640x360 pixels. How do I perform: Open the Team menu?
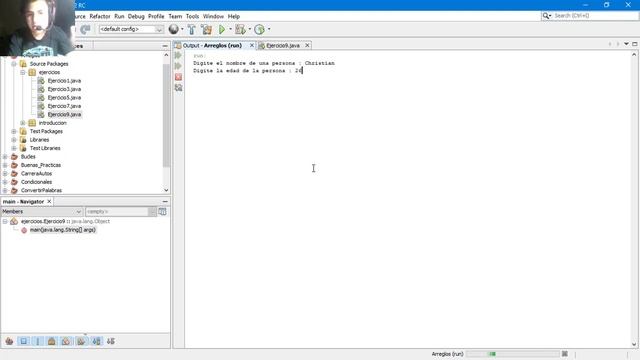(x=175, y=16)
